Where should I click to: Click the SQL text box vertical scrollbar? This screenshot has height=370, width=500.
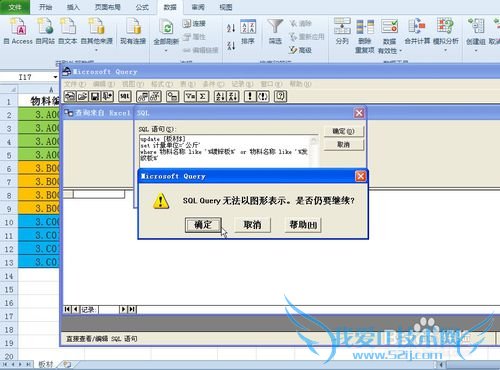[314, 151]
